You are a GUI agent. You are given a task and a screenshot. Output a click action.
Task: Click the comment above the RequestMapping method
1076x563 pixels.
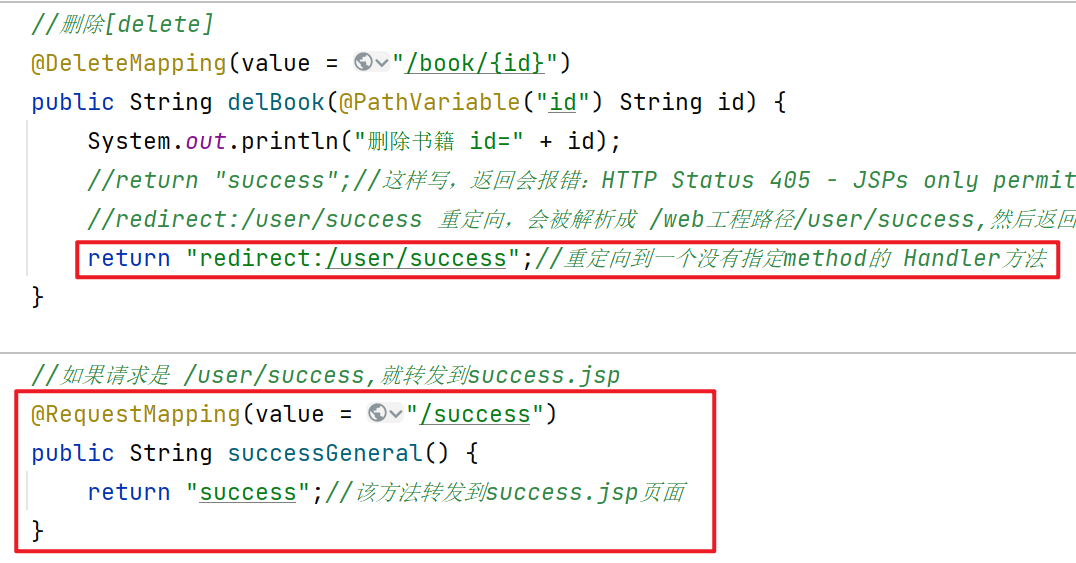pos(325,375)
